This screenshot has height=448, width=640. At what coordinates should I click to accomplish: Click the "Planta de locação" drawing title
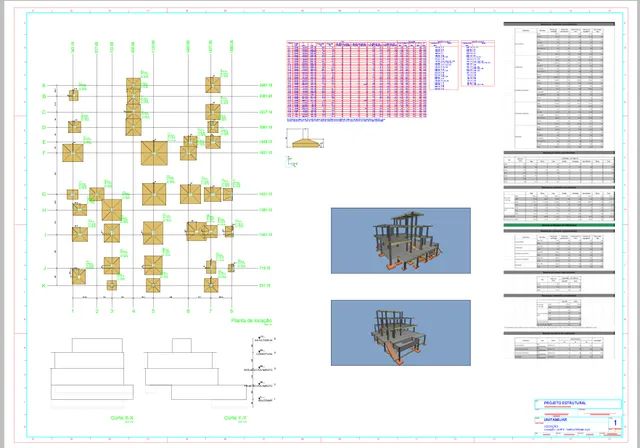pyautogui.click(x=251, y=321)
